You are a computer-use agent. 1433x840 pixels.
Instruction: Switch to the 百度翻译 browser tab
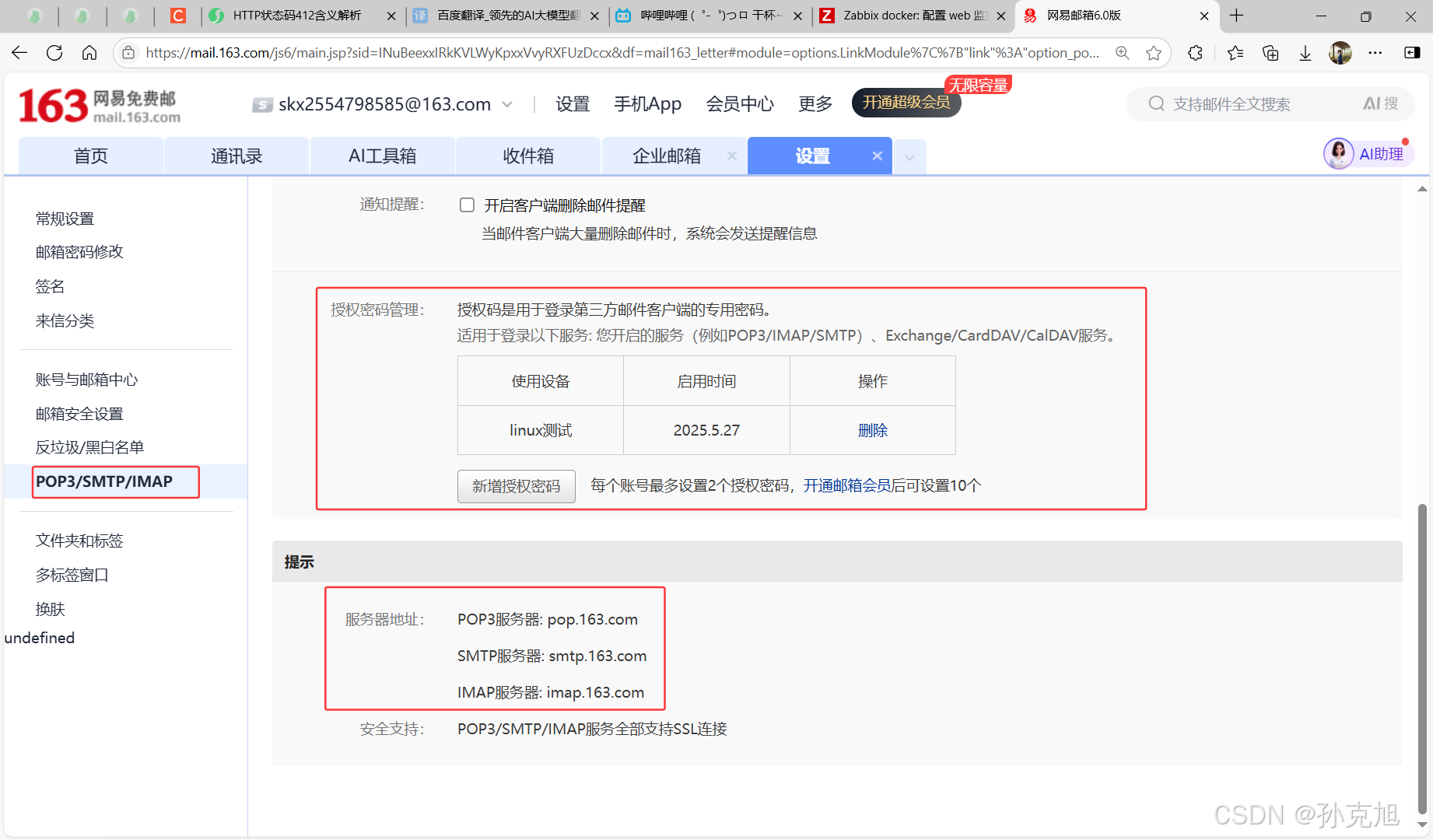coord(509,16)
